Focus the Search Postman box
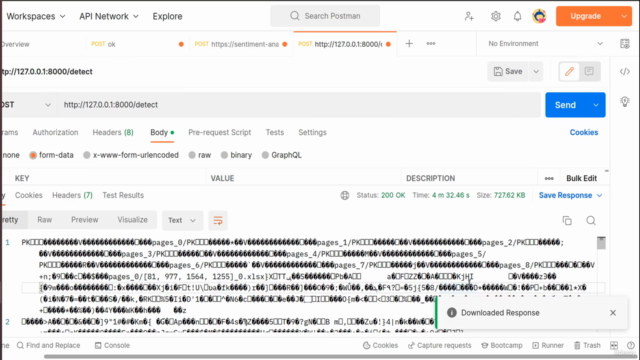The width and height of the screenshot is (640, 360). coord(325,16)
